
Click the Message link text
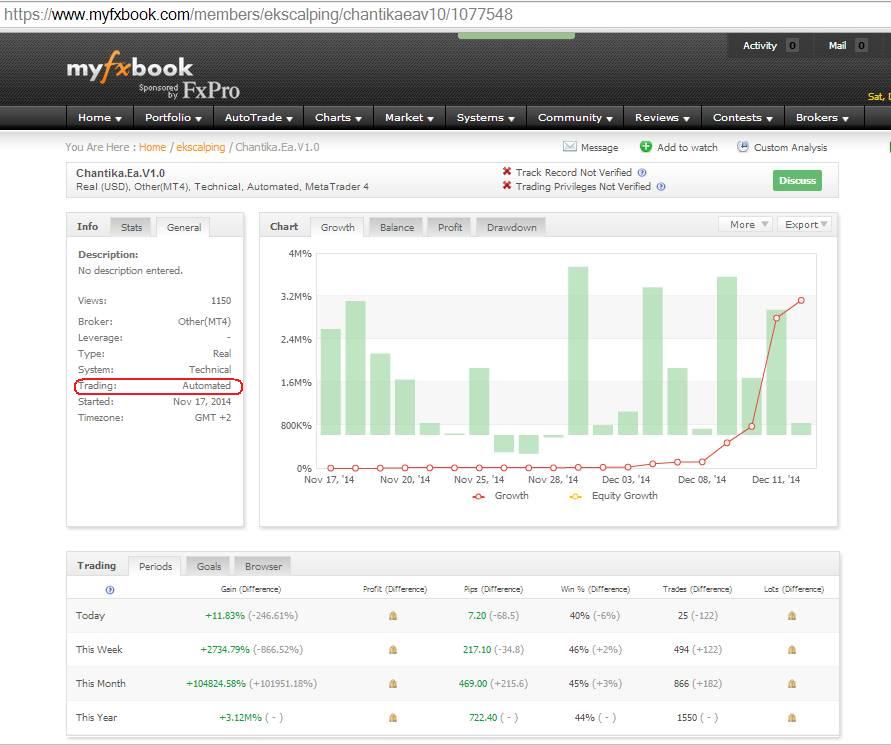pos(599,147)
